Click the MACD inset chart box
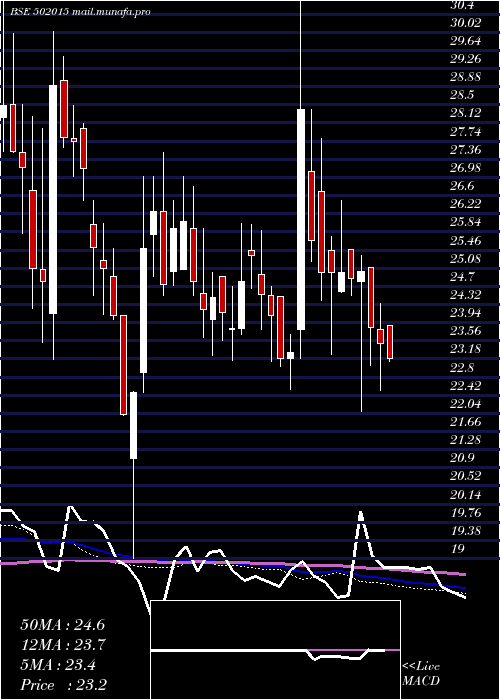Image resolution: width=500 pixels, height=700 pixels. click(x=275, y=650)
